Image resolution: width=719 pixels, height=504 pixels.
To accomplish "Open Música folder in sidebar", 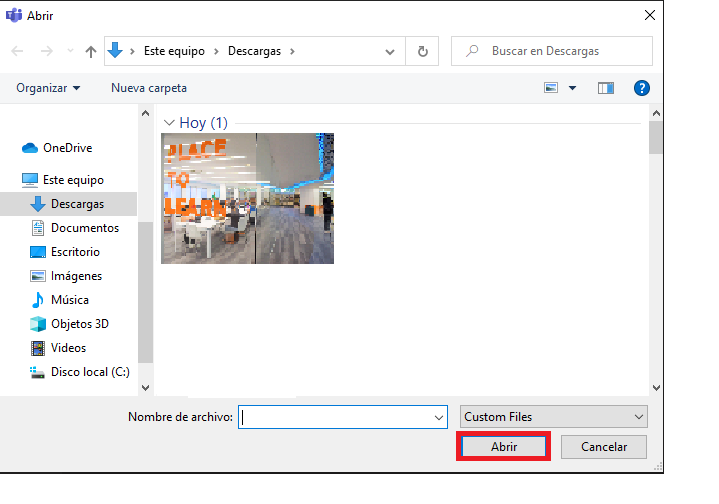I will point(69,300).
